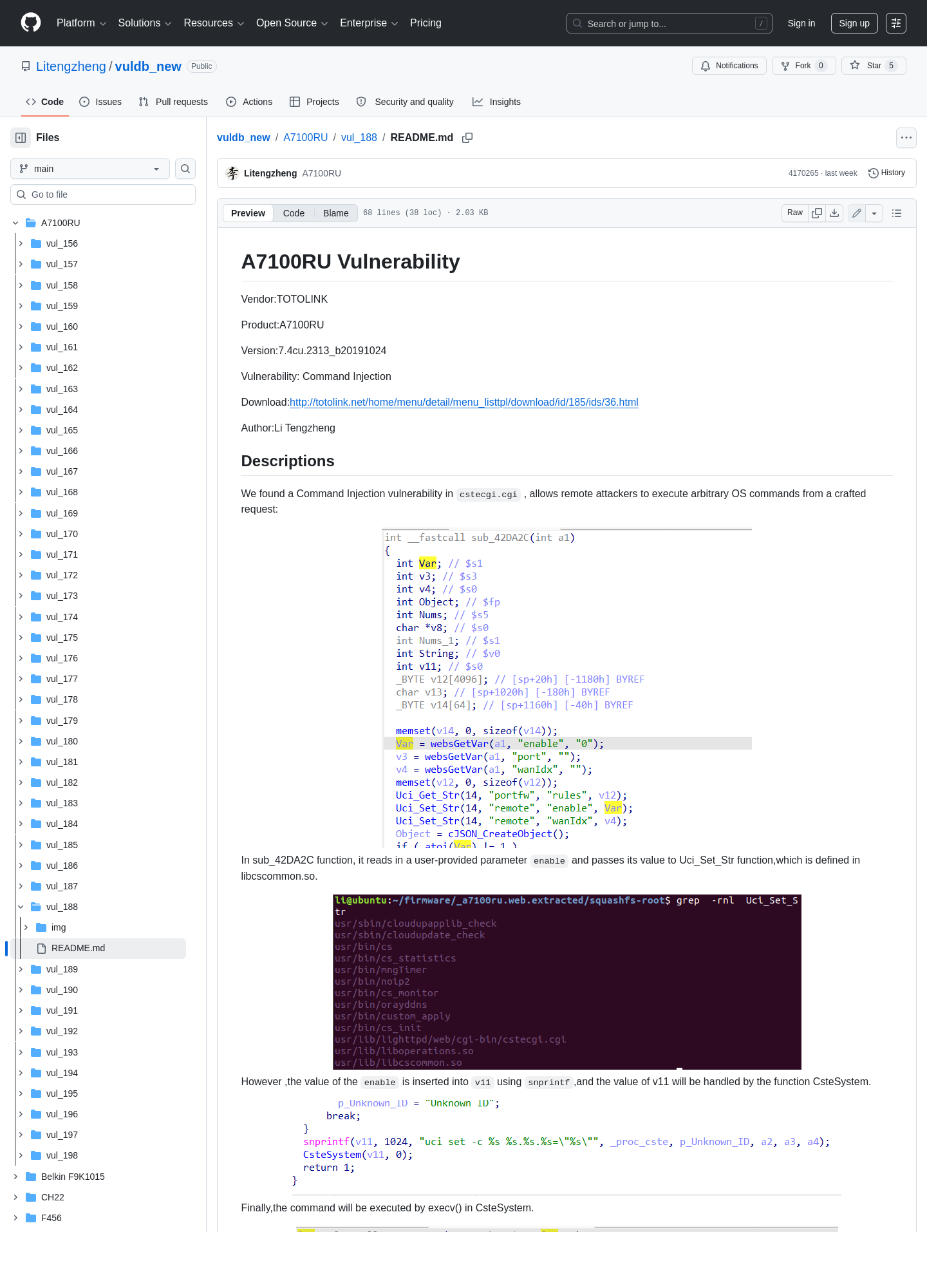927x1288 pixels.
Task: Click the copy raw file icon
Action: pos(817,213)
